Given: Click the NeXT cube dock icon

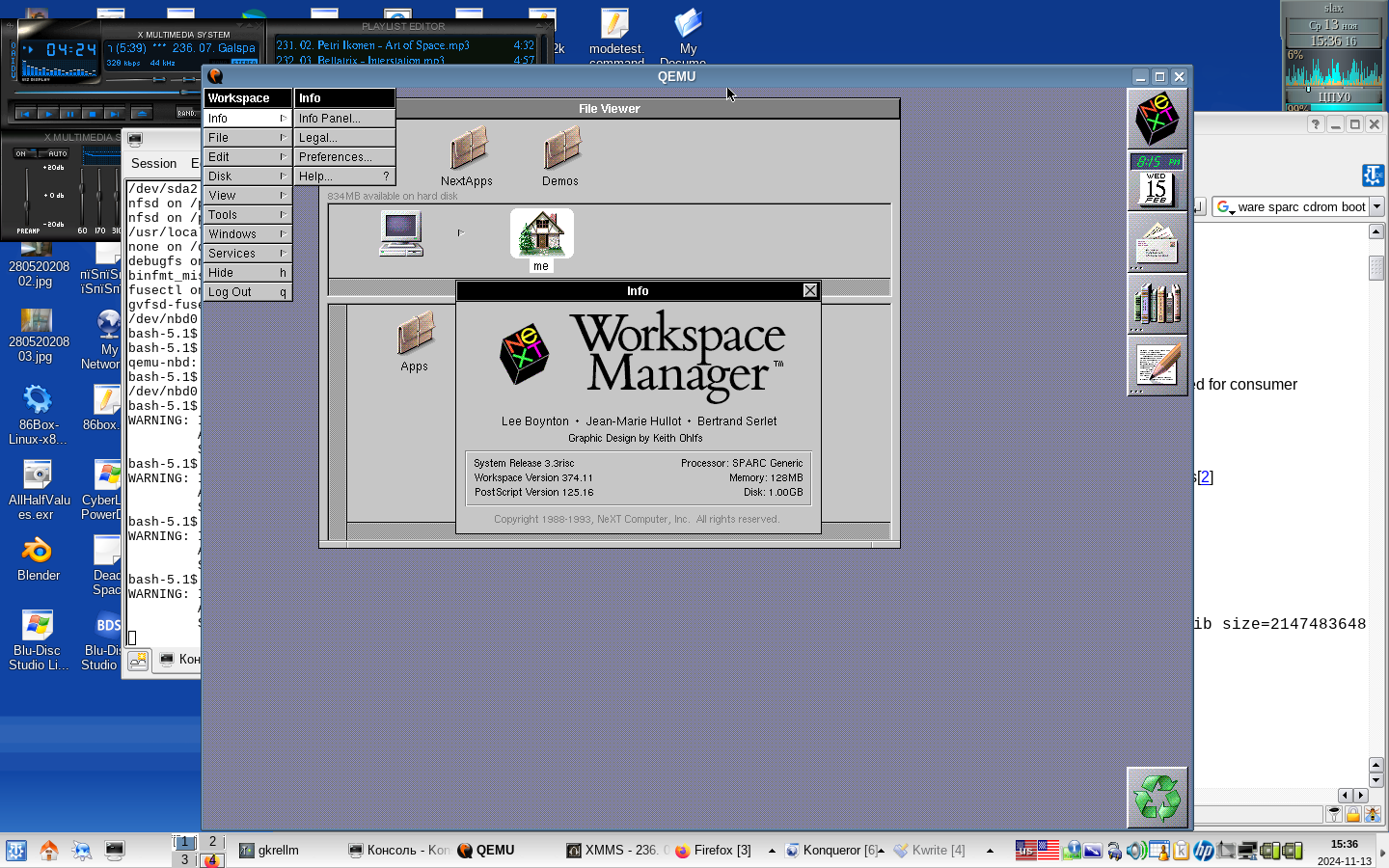Looking at the screenshot, I should point(1157,119).
